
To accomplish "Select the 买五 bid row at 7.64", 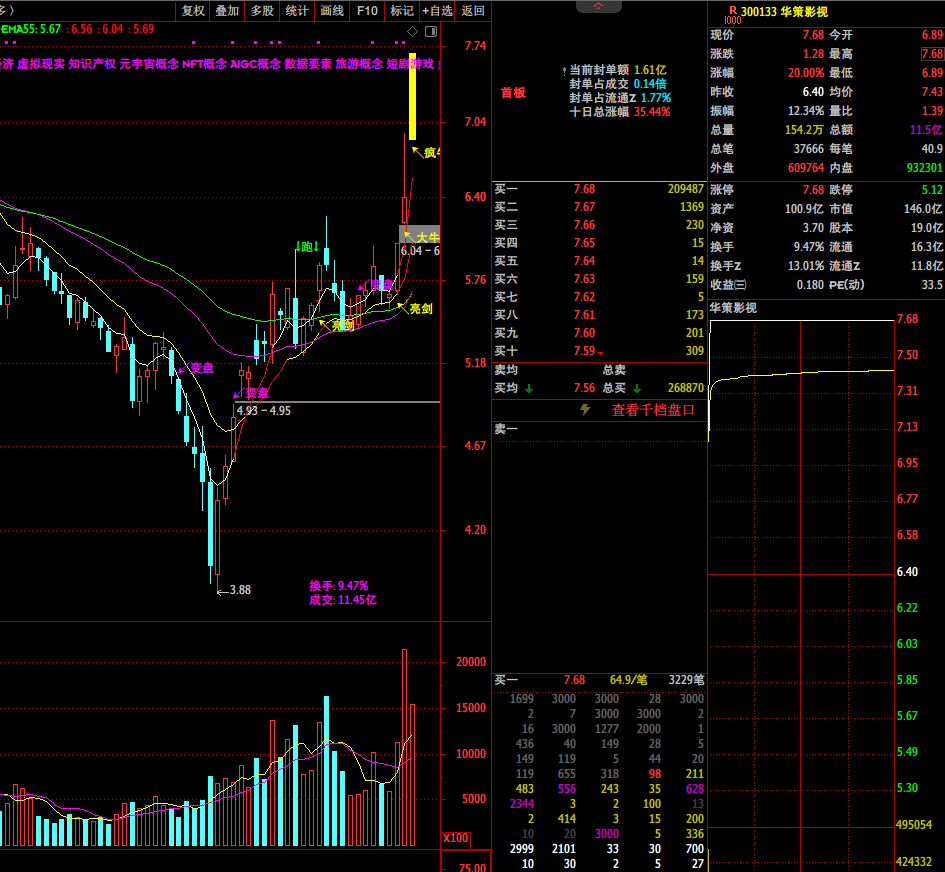I will coord(599,261).
